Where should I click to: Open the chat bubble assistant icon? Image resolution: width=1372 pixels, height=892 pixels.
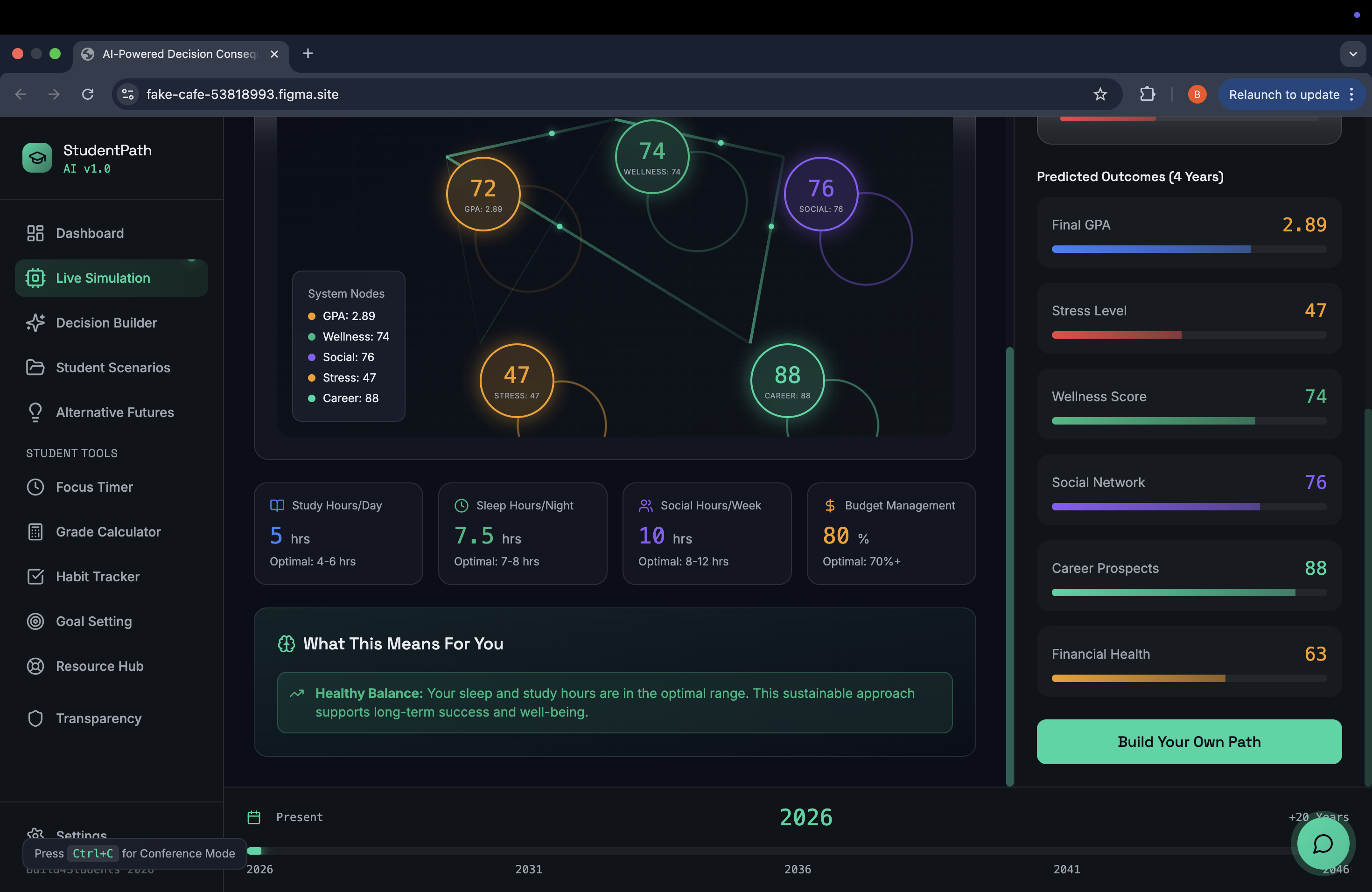[x=1323, y=844]
